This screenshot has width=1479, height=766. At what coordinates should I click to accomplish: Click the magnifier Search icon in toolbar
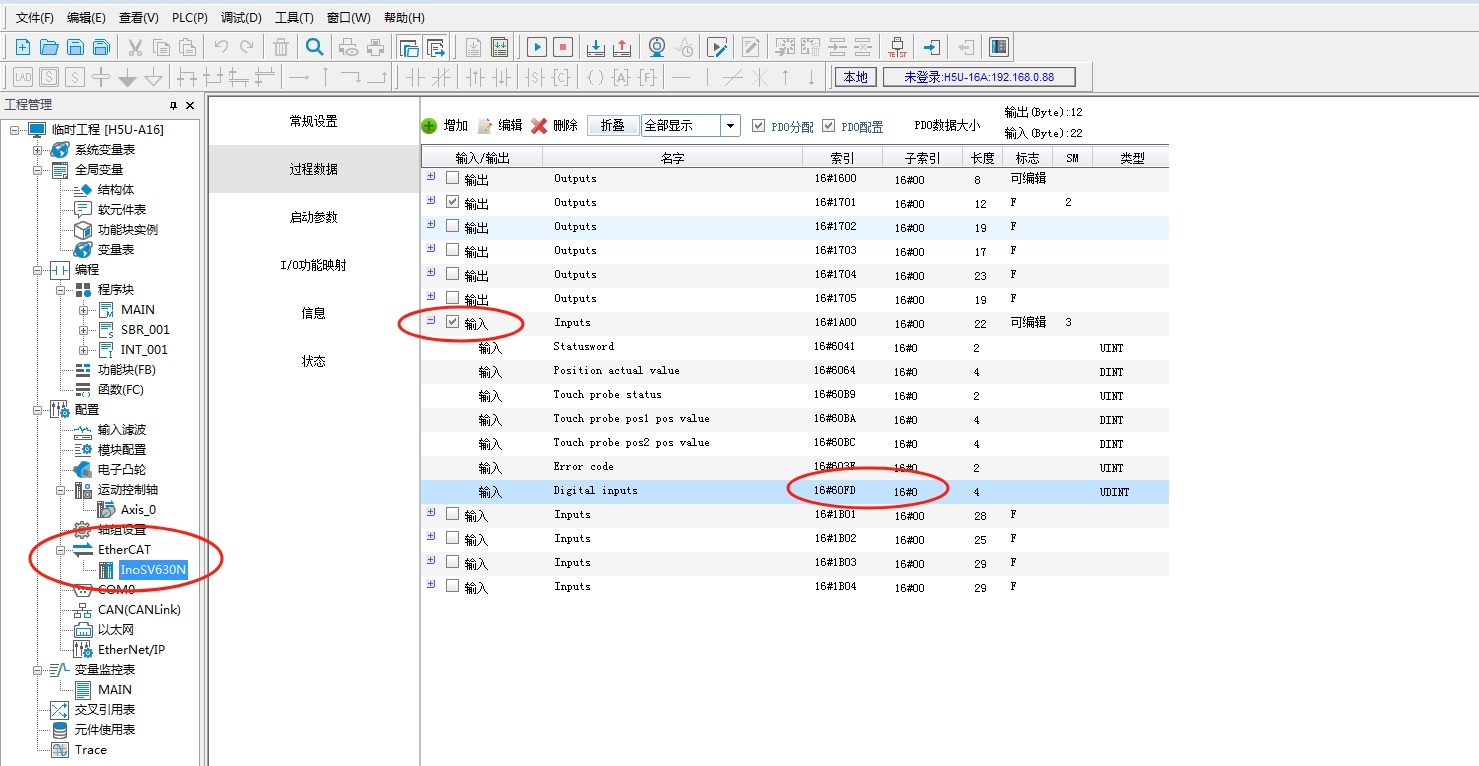click(x=314, y=47)
